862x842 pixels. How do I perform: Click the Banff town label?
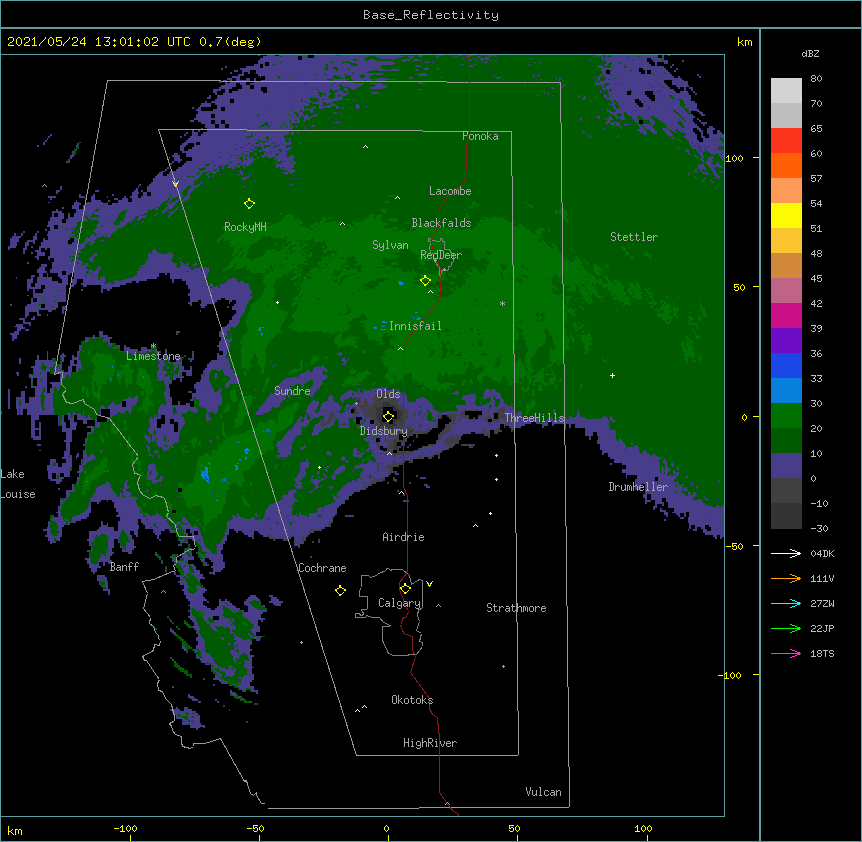pos(124,567)
